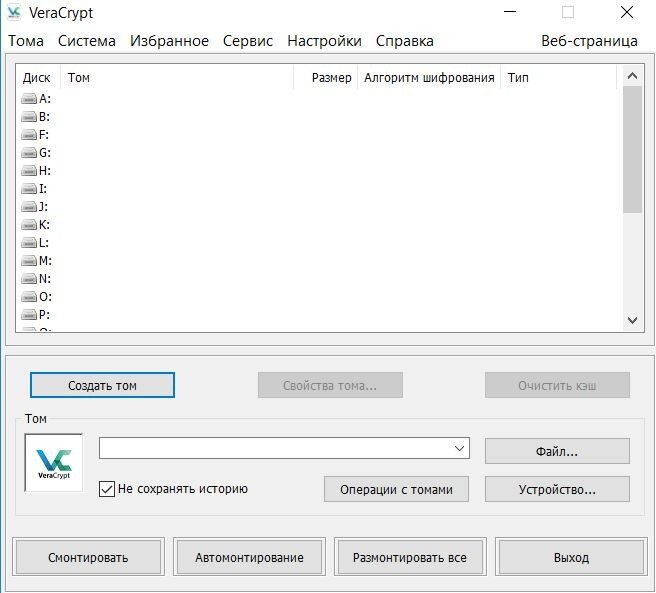Click the drive icon for N:
Viewport: 656px width, 593px height.
click(x=29, y=279)
